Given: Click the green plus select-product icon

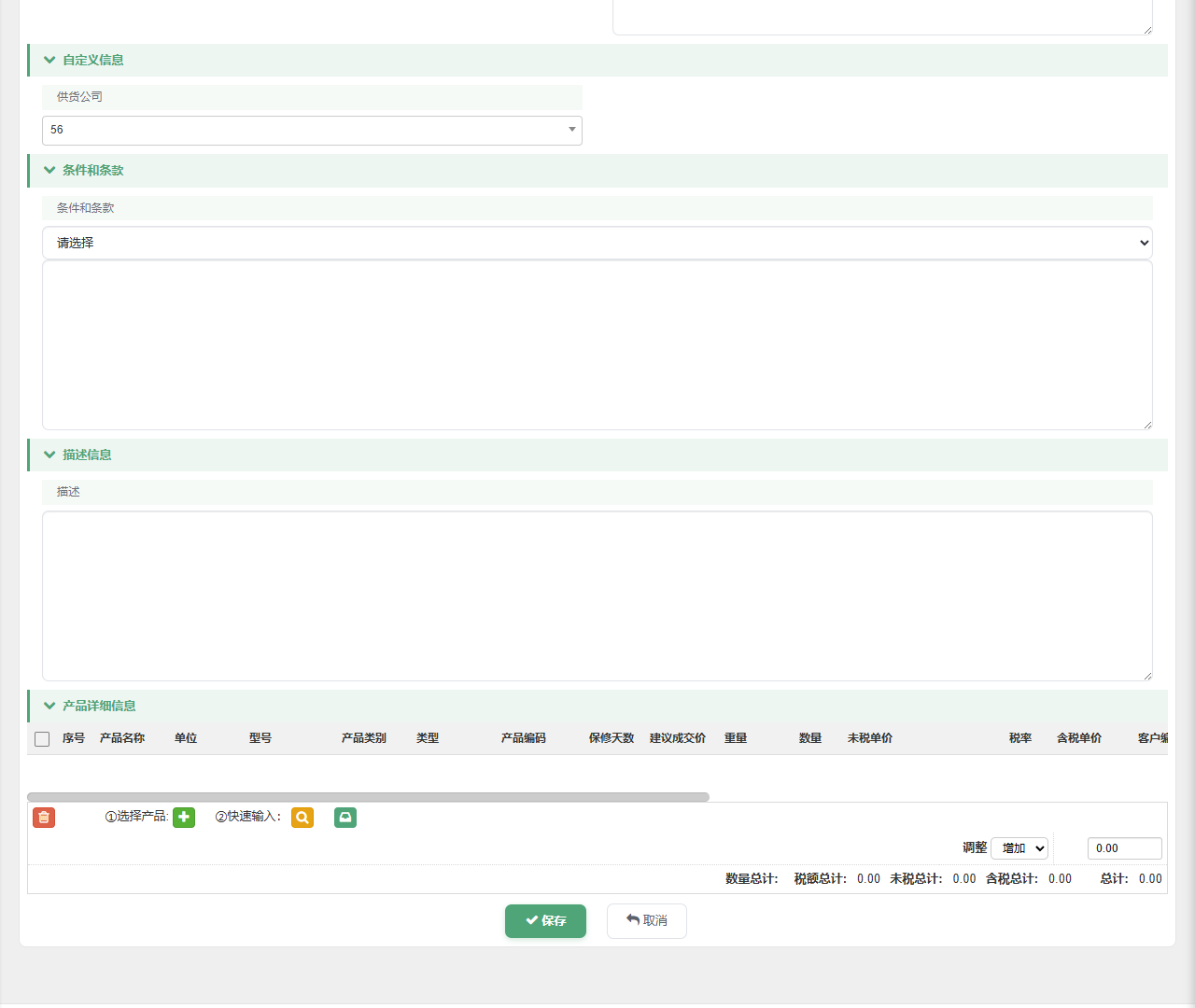Looking at the screenshot, I should (184, 818).
